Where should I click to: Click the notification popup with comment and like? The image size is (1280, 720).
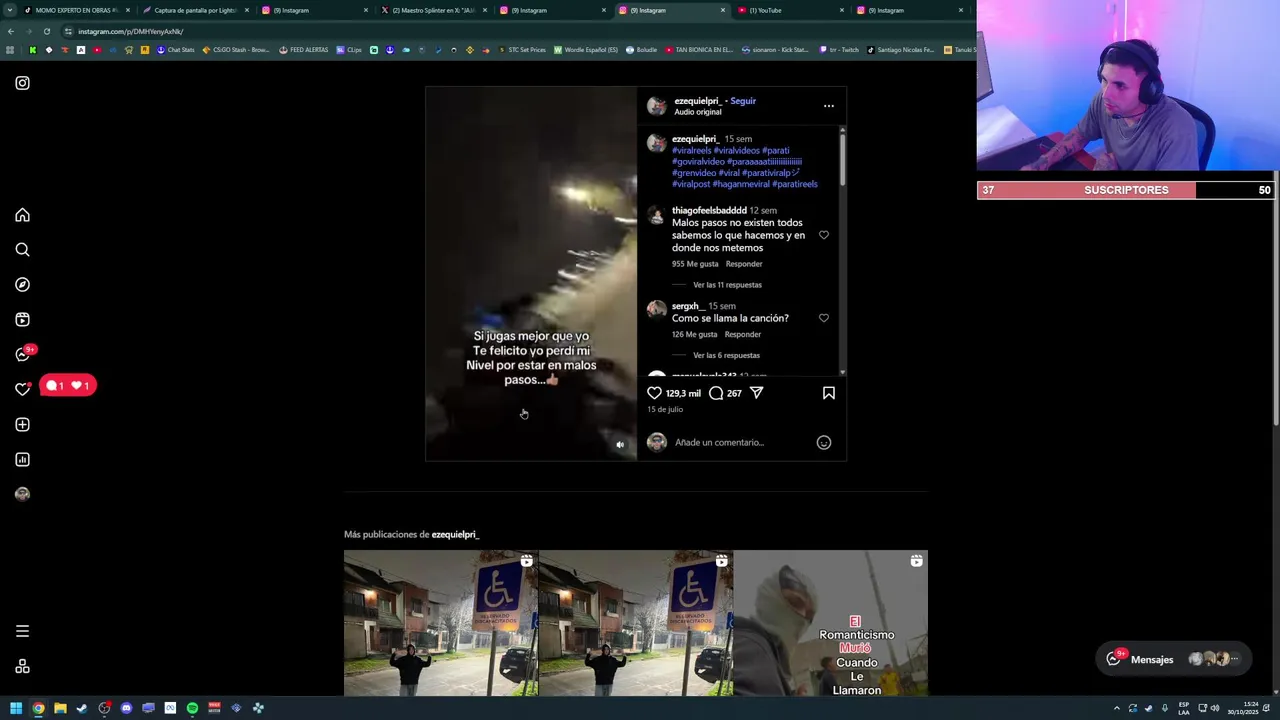(x=68, y=385)
